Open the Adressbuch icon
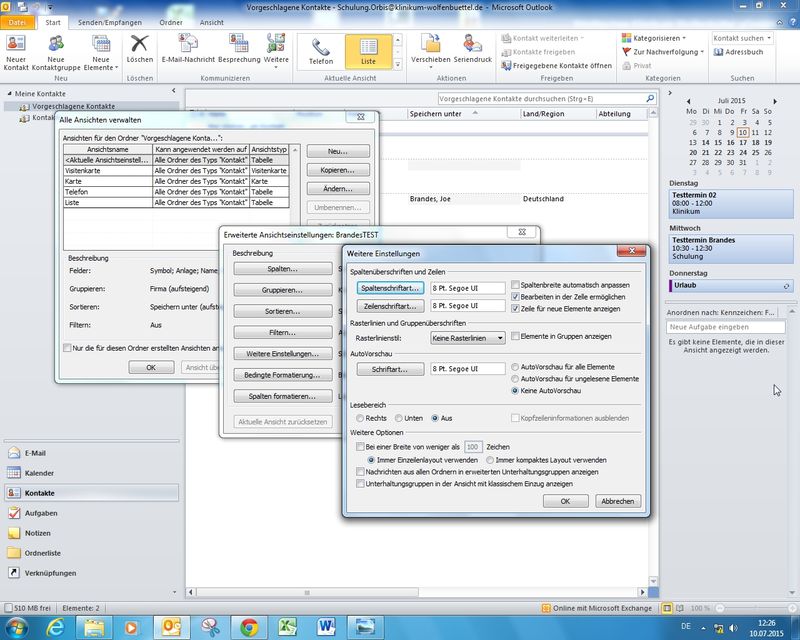The height and width of the screenshot is (640, 800). 721,51
